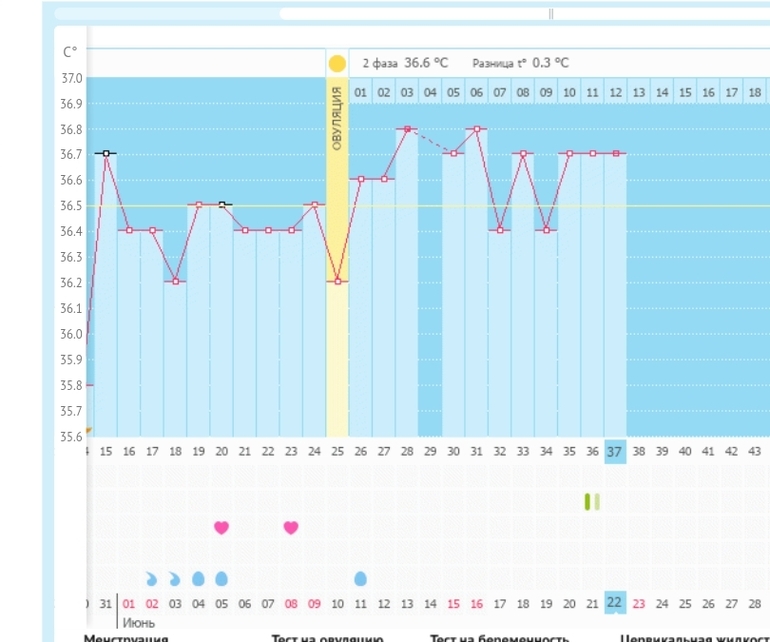The image size is (770, 642).
Task: Click the Тест на овуляцию legend label
Action: point(327,636)
